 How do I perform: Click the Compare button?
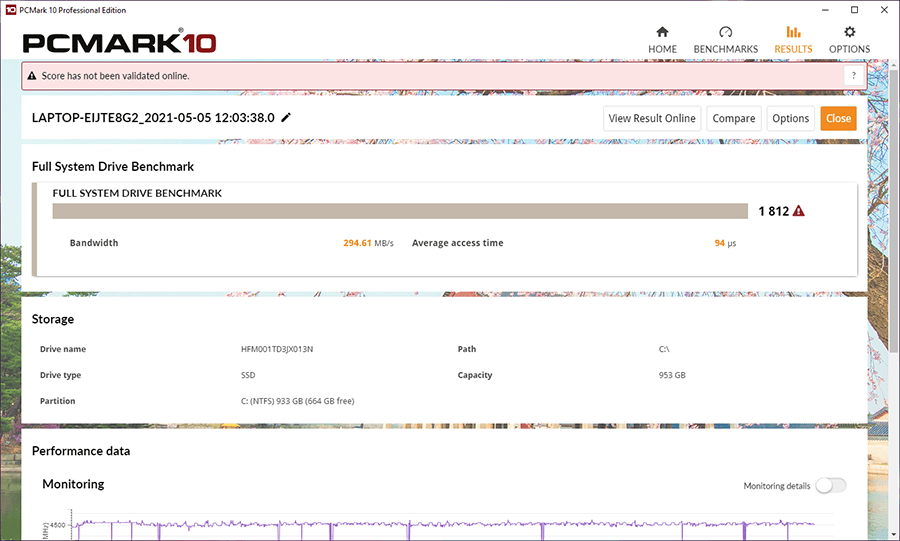pos(734,118)
